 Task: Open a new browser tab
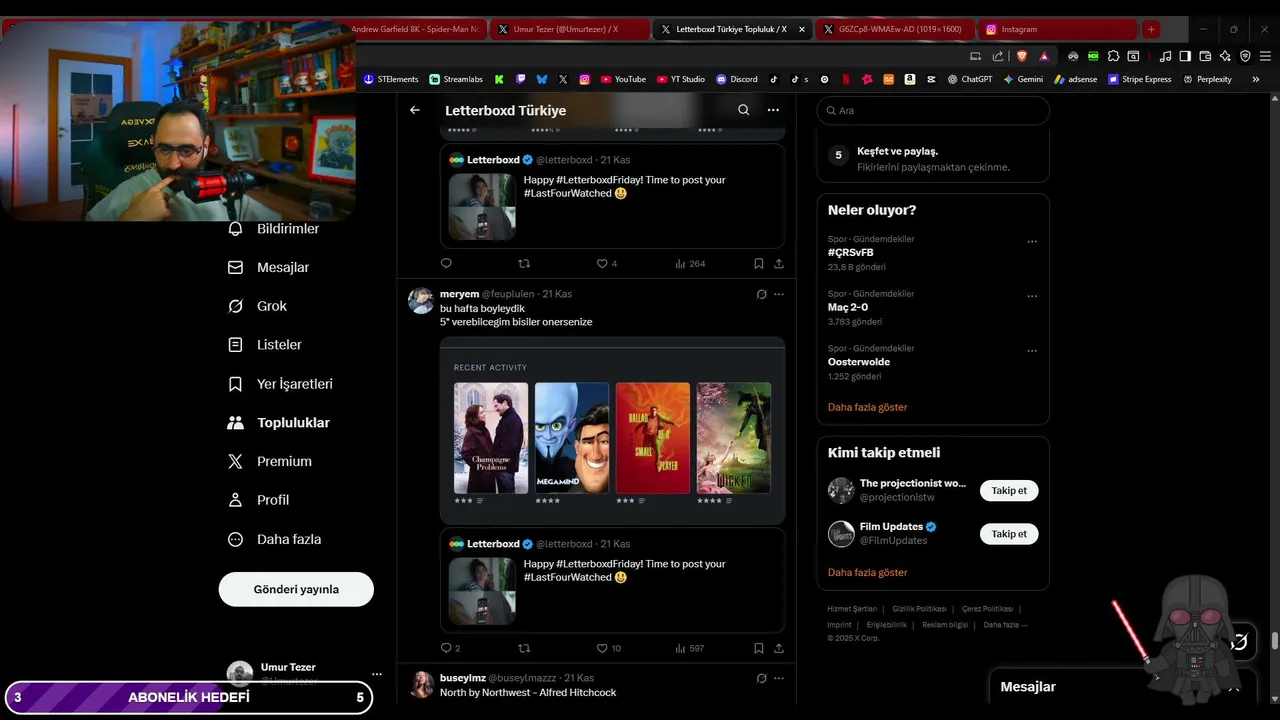point(1151,29)
